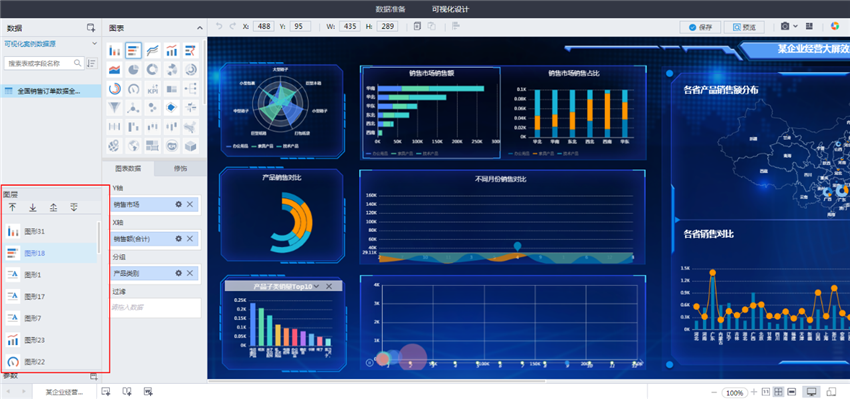Decrease zoom with minus button
Viewport: 850px width, 399px height.
coord(714,392)
